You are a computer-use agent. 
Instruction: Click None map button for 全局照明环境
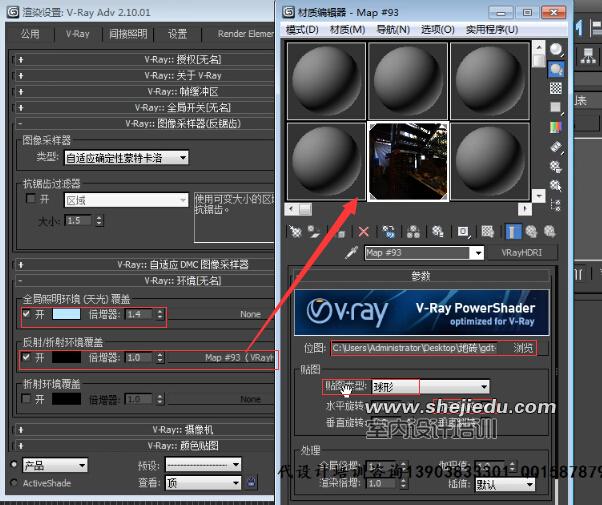(221, 314)
